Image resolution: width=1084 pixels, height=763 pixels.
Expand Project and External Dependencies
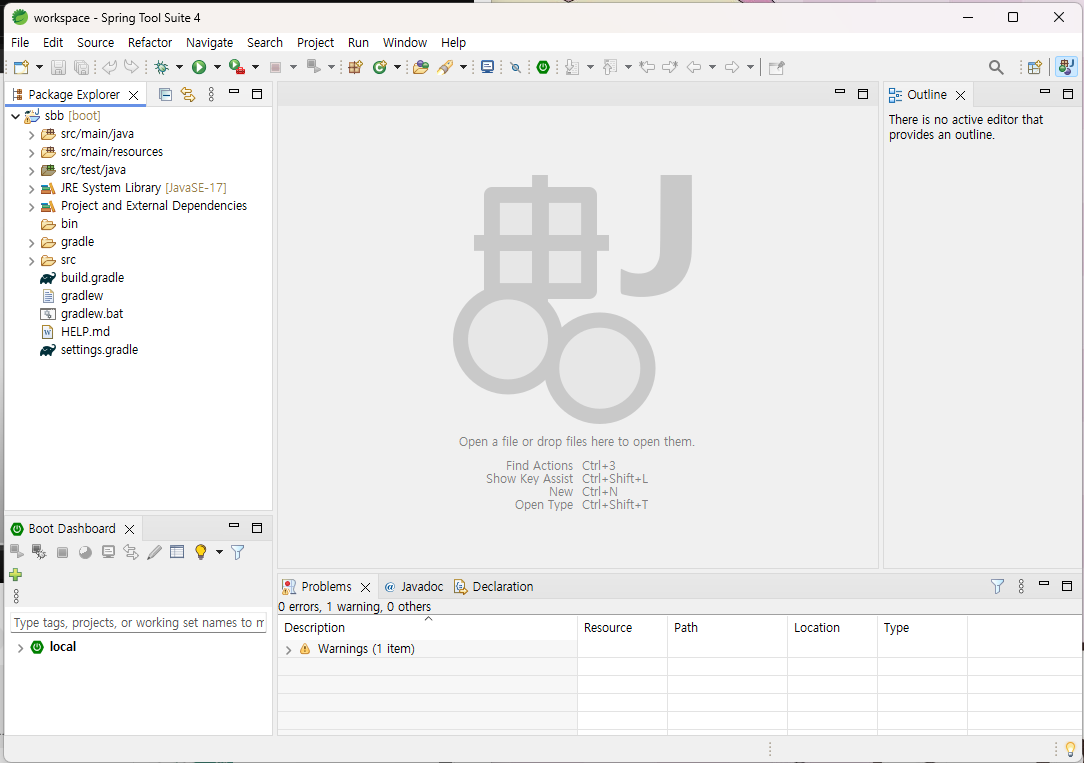[x=31, y=207]
